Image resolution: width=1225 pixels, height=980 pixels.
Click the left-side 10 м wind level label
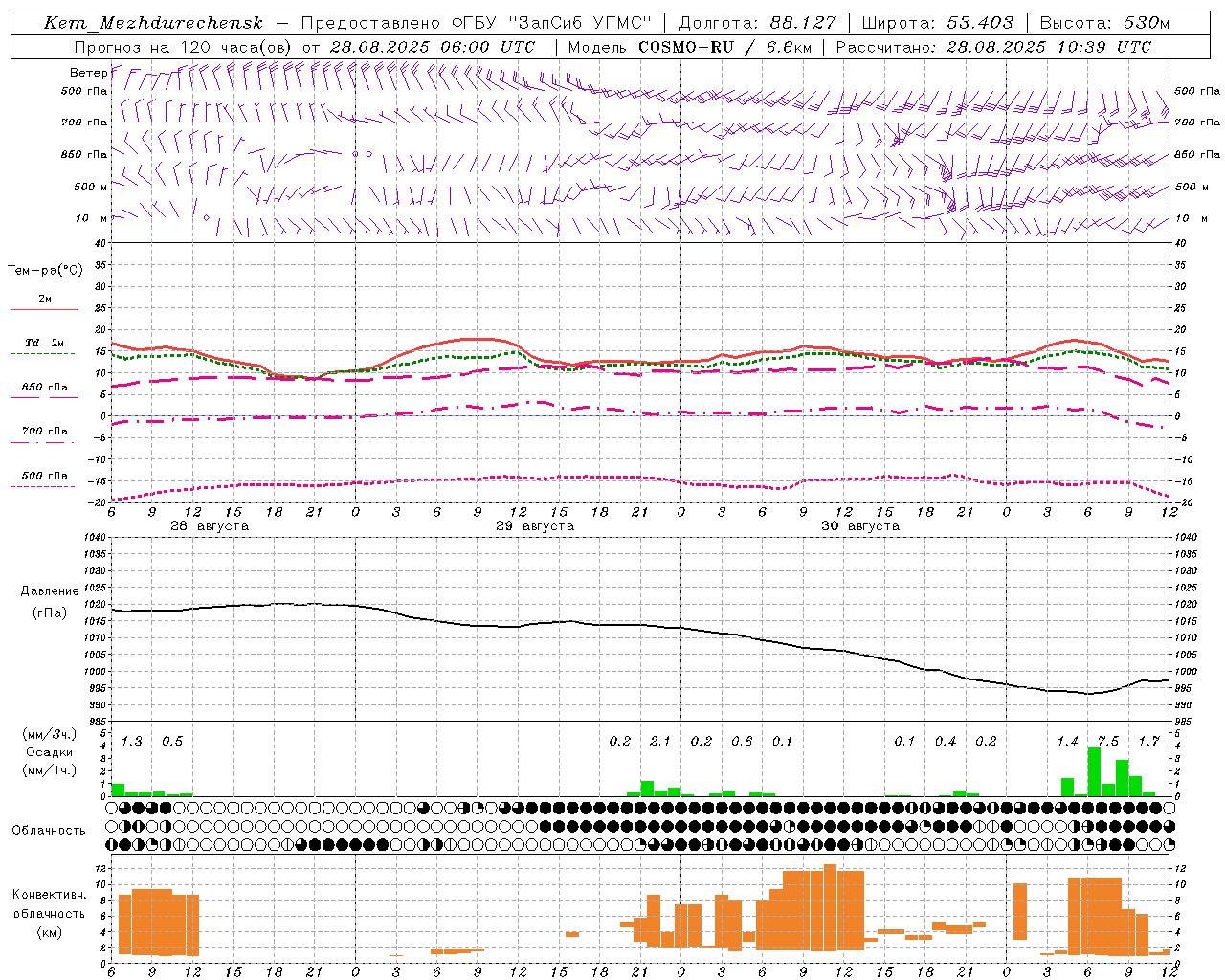tap(92, 218)
